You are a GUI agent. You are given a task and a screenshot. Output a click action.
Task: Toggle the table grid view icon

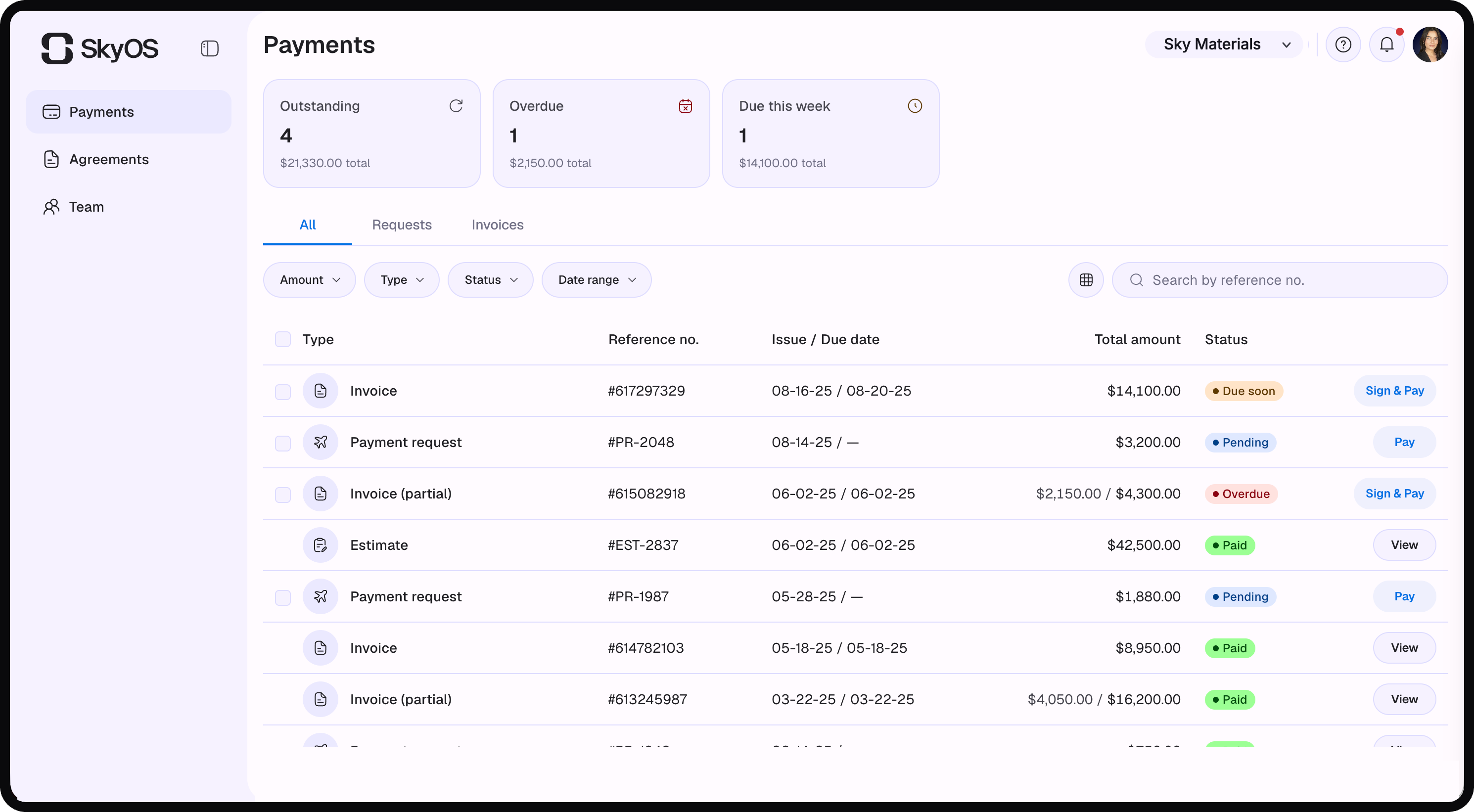click(x=1086, y=280)
